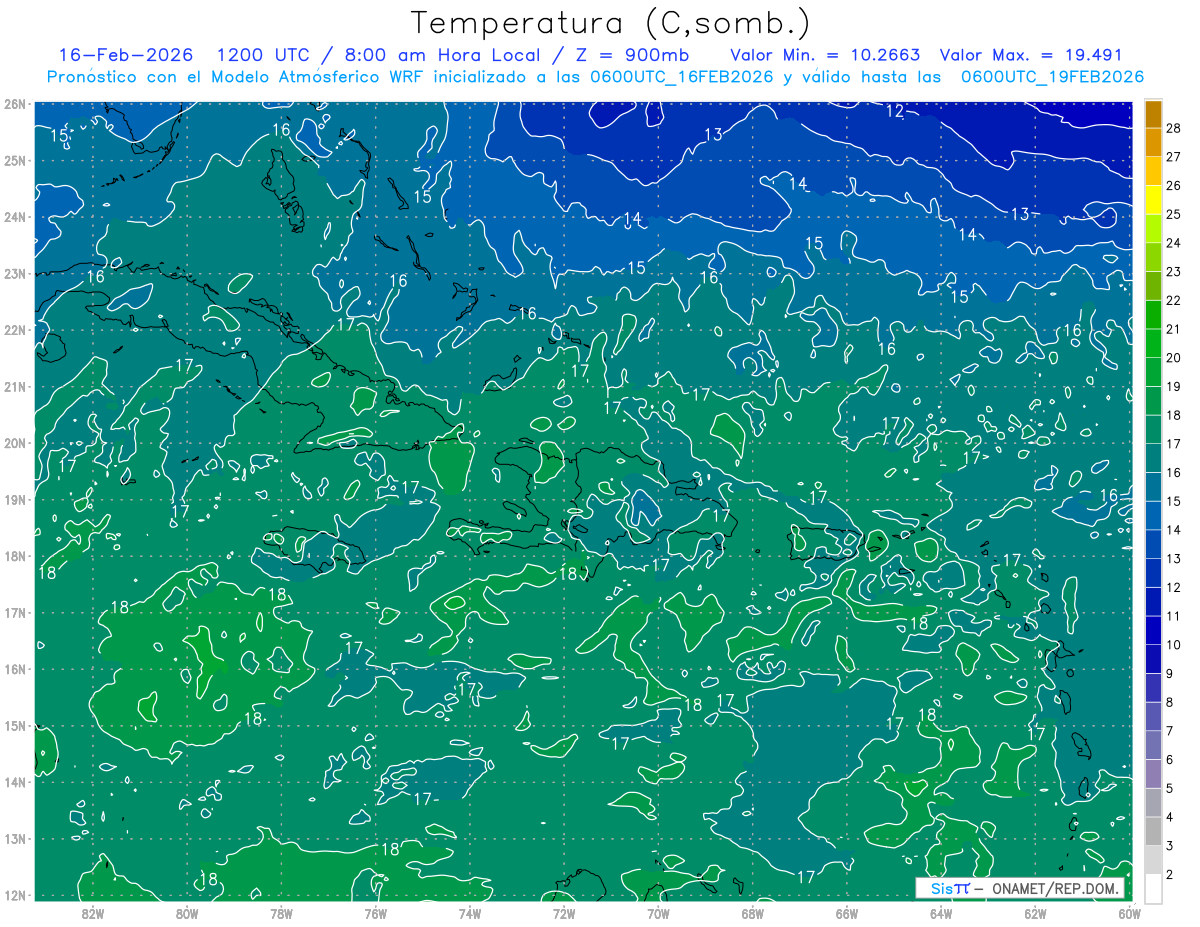Click the longitude axis label "66W"
Viewport: 1200px width, 927px height.
point(847,913)
